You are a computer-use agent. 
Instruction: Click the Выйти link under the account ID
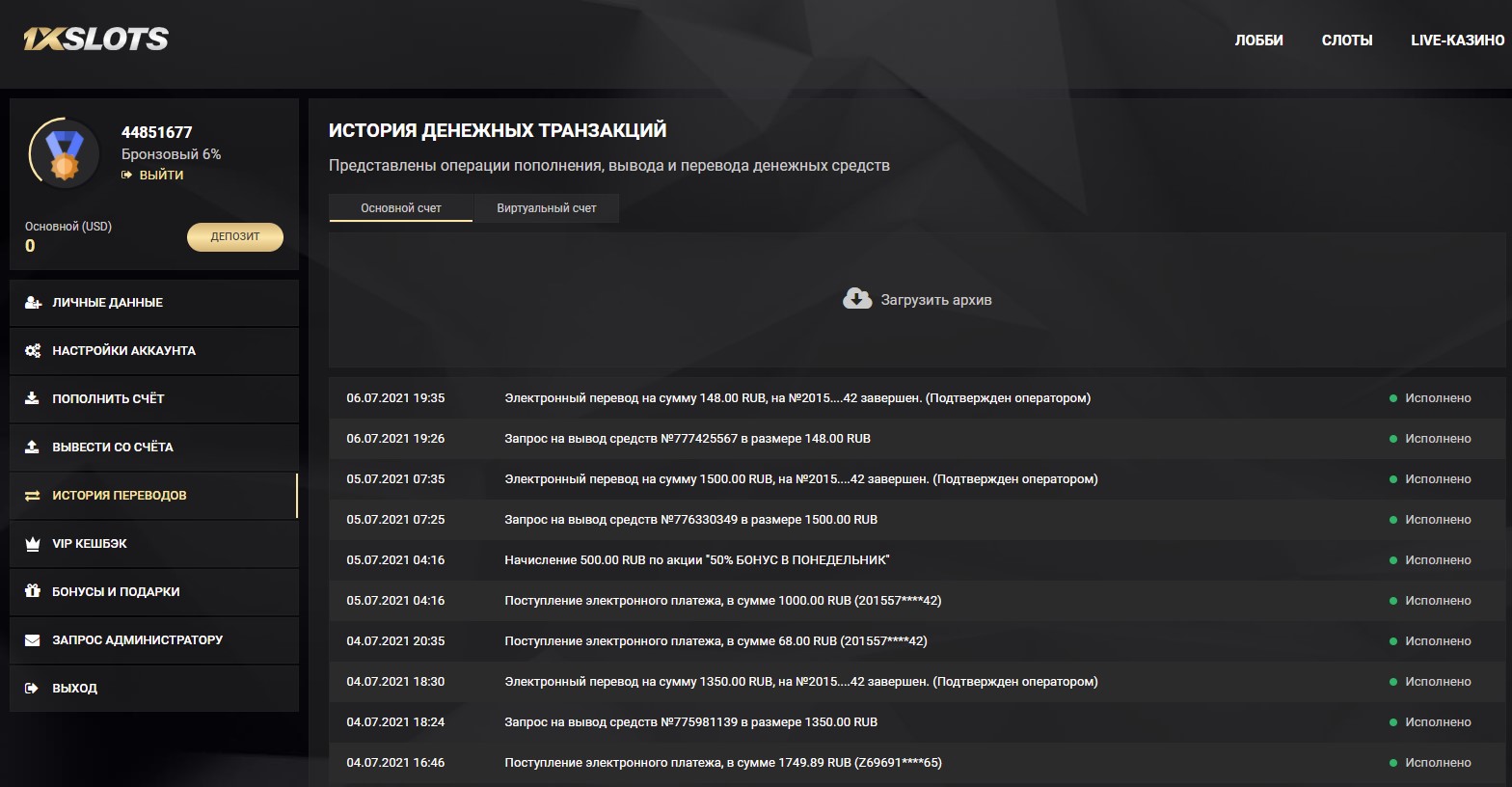click(161, 175)
